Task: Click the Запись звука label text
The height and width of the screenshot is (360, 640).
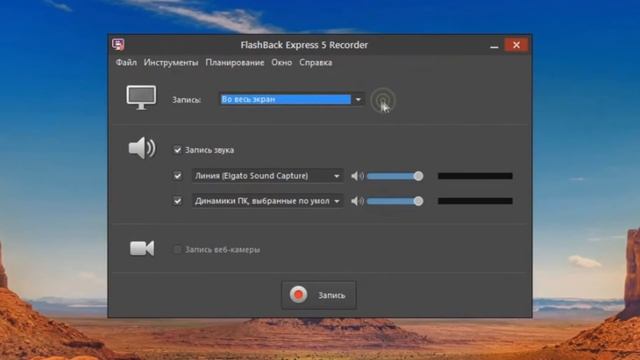Action: coord(209,150)
